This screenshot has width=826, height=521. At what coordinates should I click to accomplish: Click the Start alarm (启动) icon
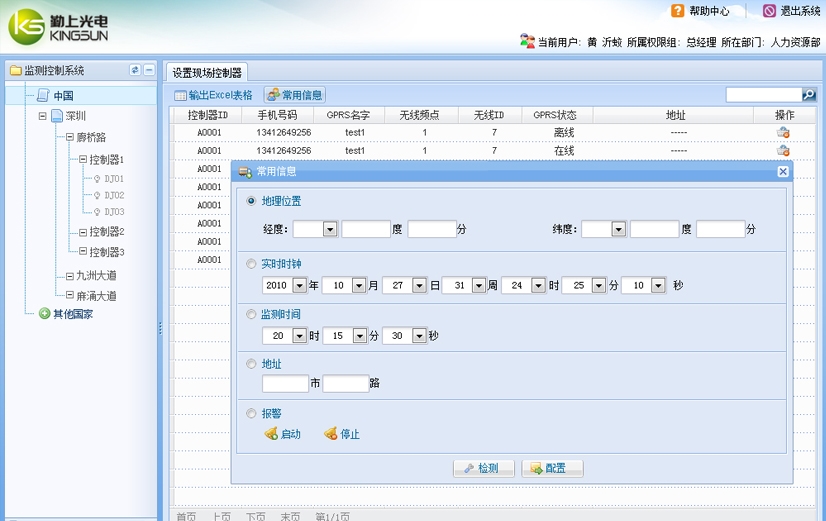[x=271, y=434]
